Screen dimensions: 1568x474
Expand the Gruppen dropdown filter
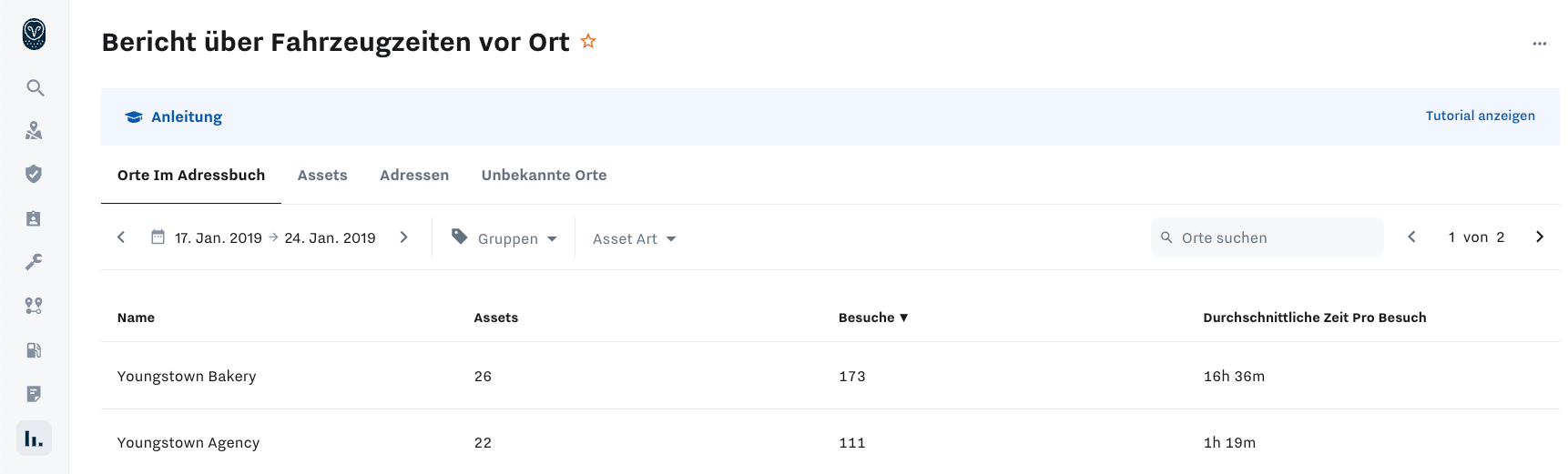pos(504,238)
